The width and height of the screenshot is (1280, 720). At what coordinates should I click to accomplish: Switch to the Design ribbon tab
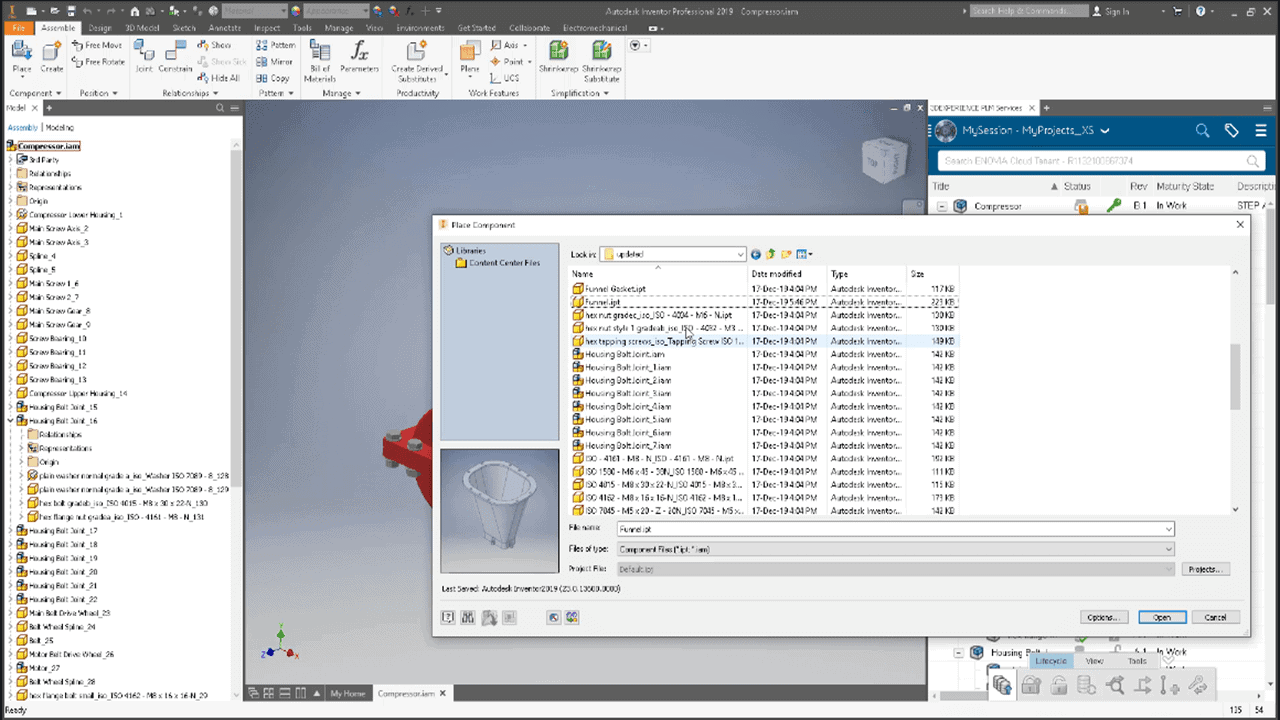(x=100, y=28)
